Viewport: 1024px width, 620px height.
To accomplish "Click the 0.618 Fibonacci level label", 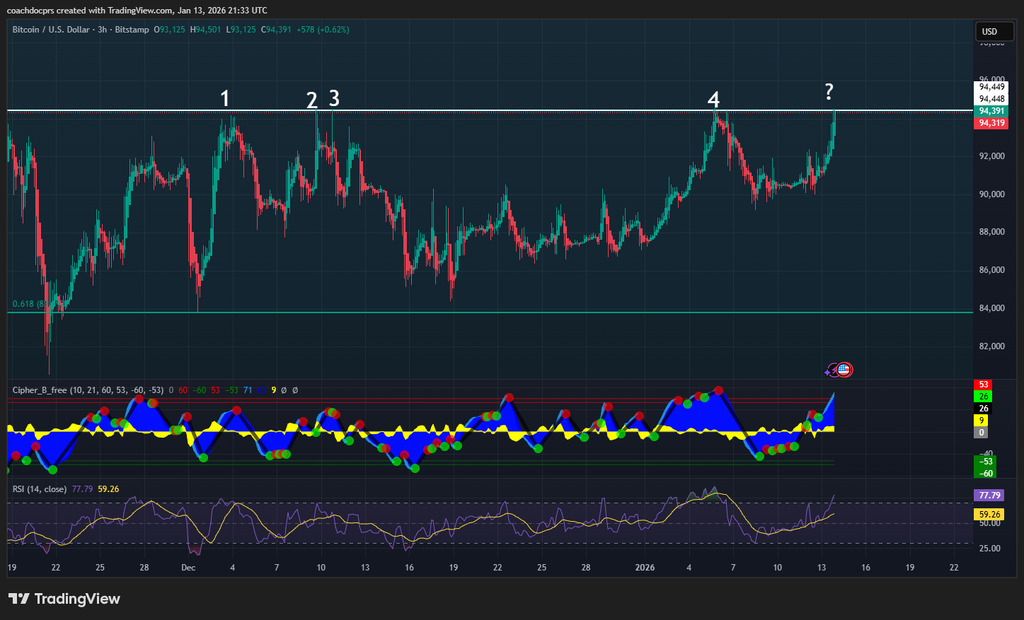I will (x=25, y=304).
